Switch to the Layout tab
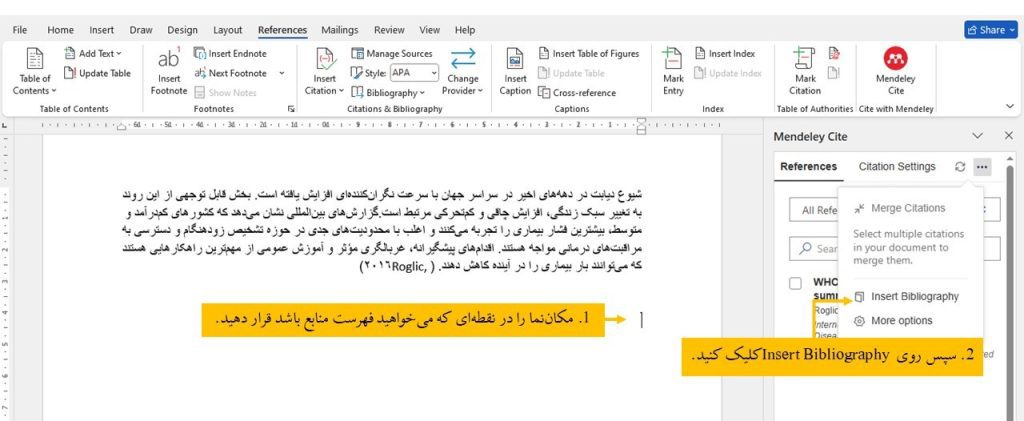1024x421 pixels. [x=227, y=30]
